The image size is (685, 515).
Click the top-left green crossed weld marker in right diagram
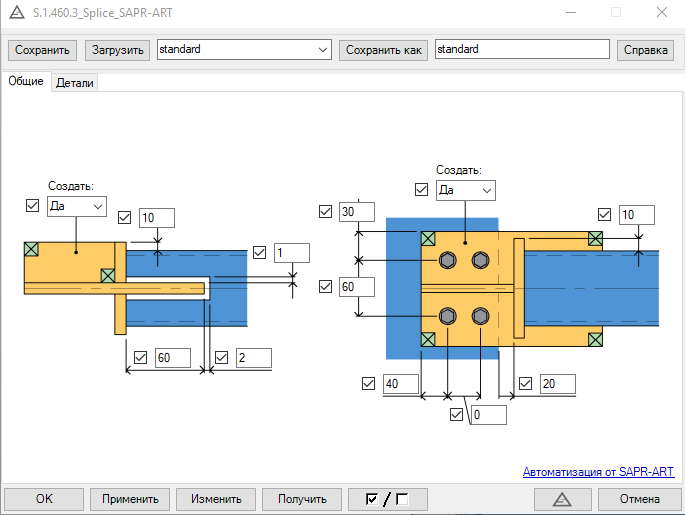(x=428, y=238)
